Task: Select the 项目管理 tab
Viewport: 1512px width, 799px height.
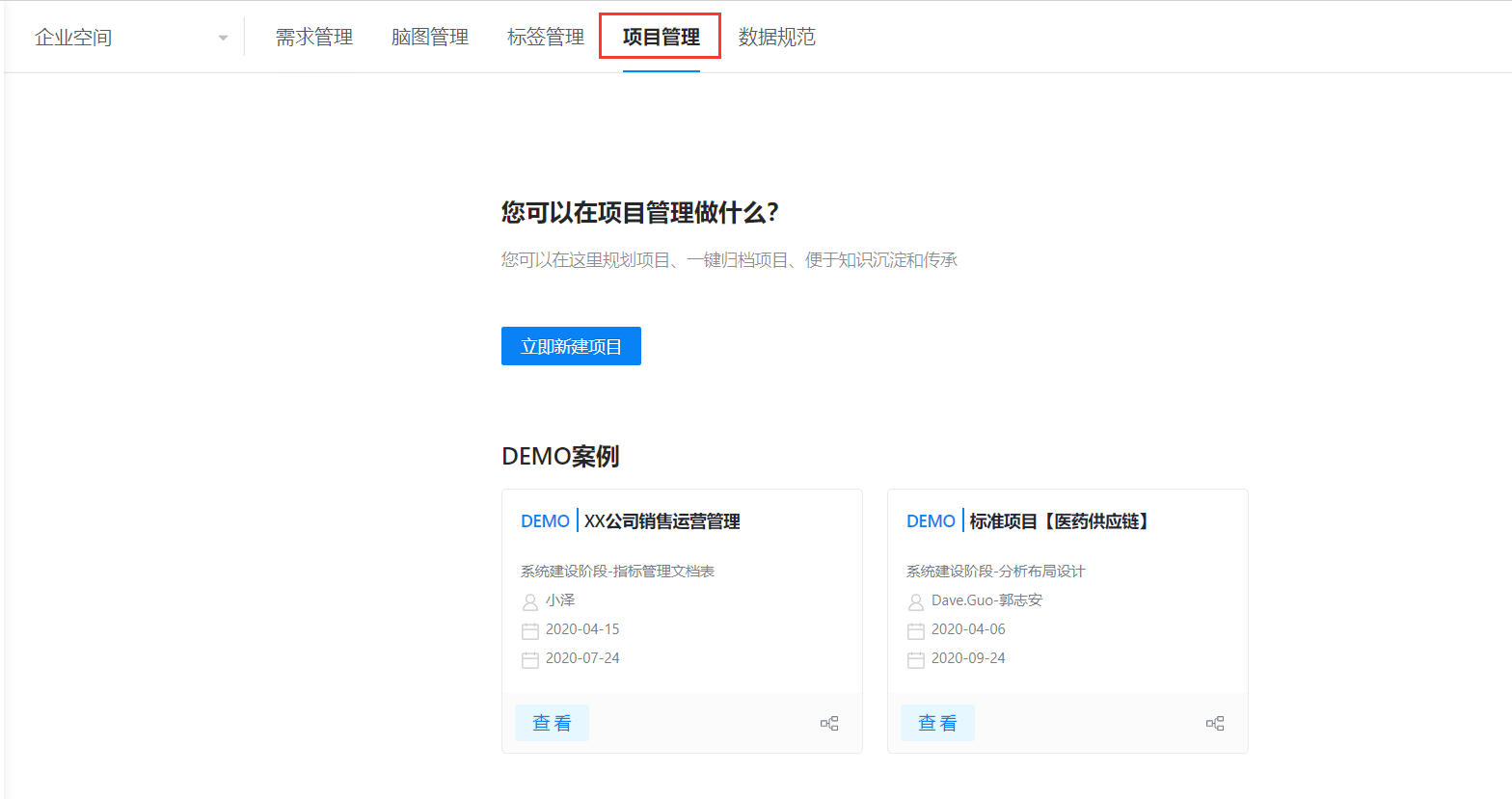Action: tap(661, 38)
